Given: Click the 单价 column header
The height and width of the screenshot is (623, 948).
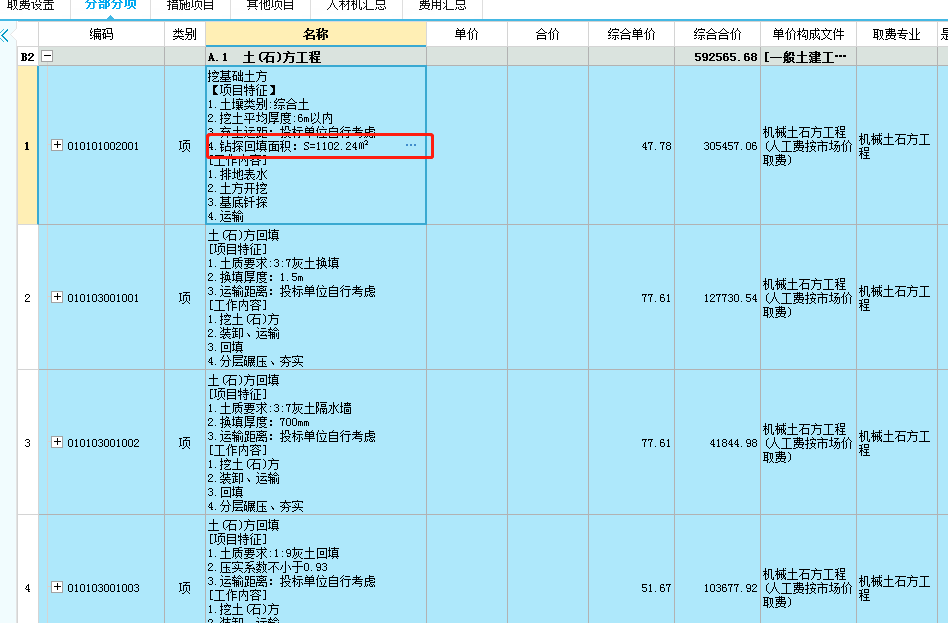Looking at the screenshot, I should pyautogui.click(x=467, y=34).
